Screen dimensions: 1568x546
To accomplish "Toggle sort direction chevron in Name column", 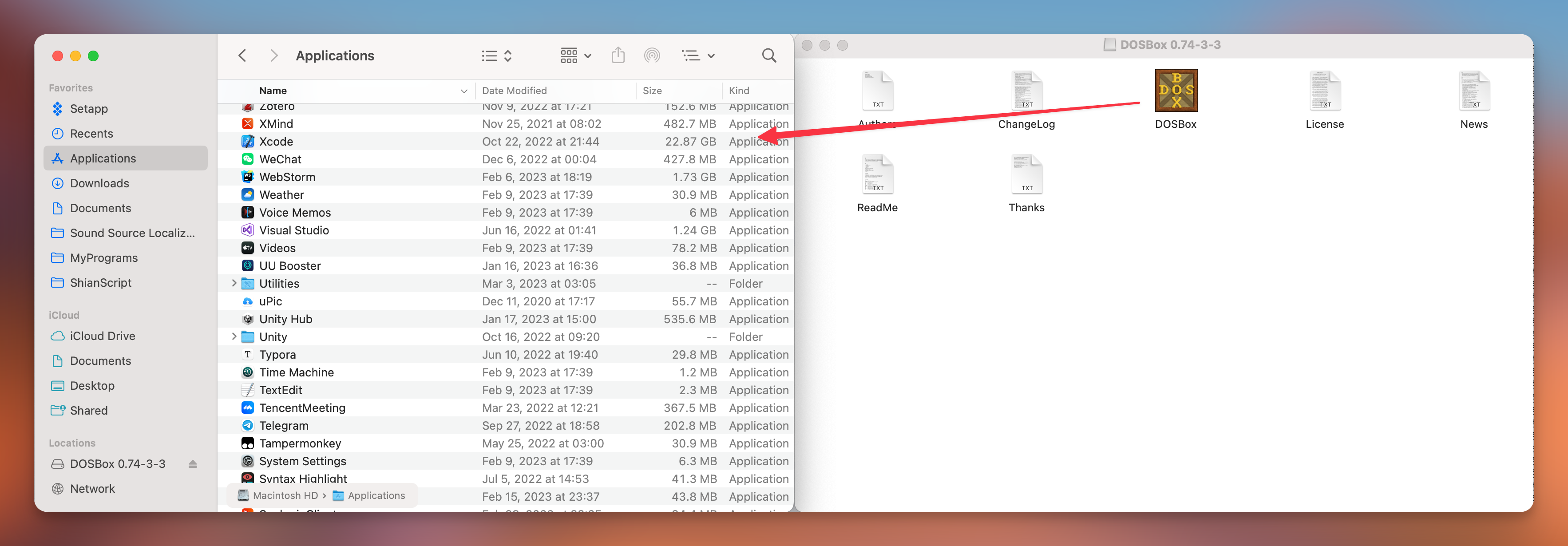I will (x=464, y=91).
